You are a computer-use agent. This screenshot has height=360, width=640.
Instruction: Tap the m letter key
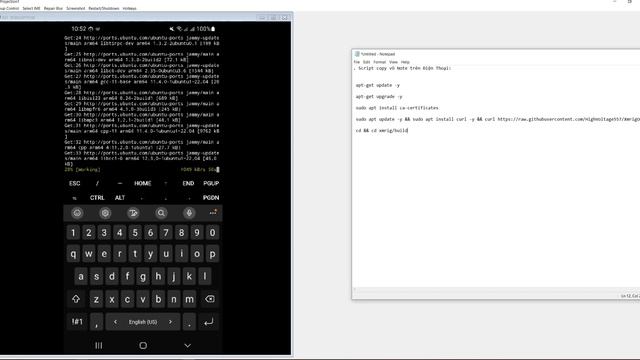[189, 299]
